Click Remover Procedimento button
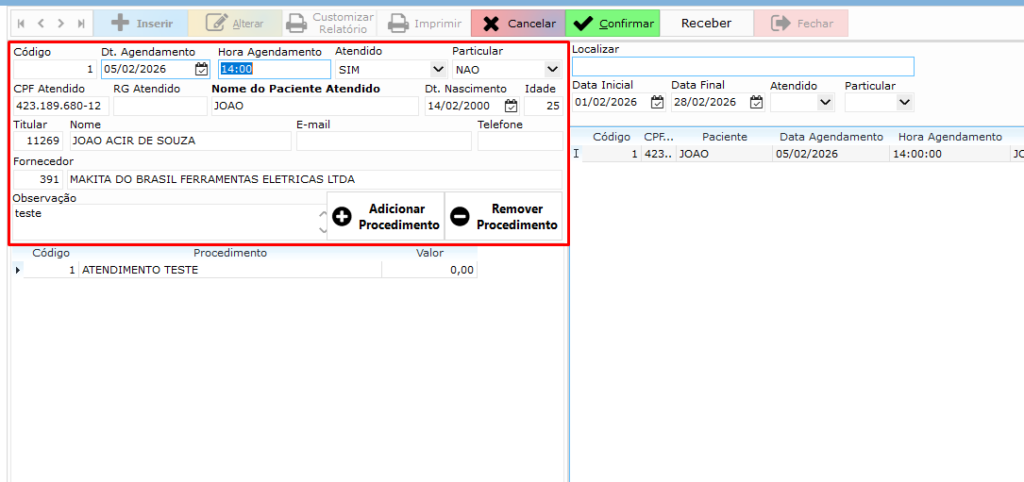Viewport: 1024px width, 482px height. pos(504,217)
